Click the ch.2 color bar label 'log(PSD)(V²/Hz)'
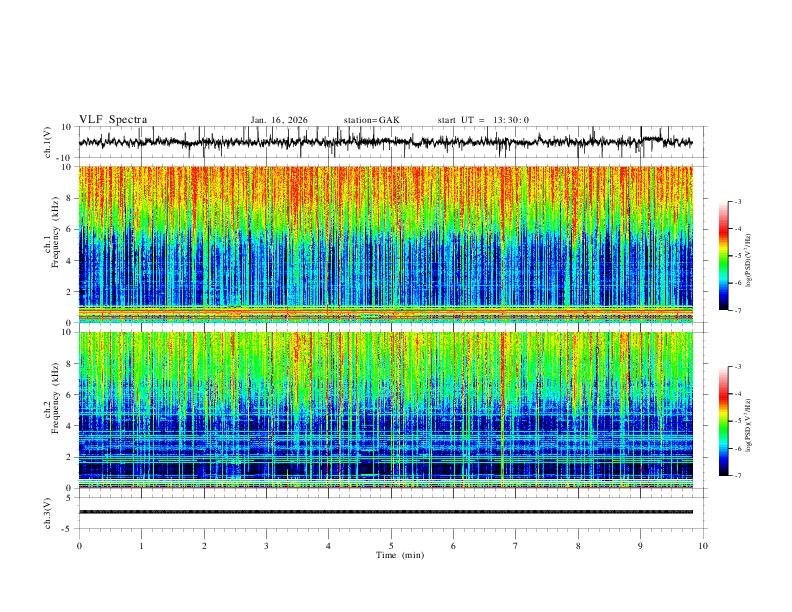The image size is (792, 612). 749,426
